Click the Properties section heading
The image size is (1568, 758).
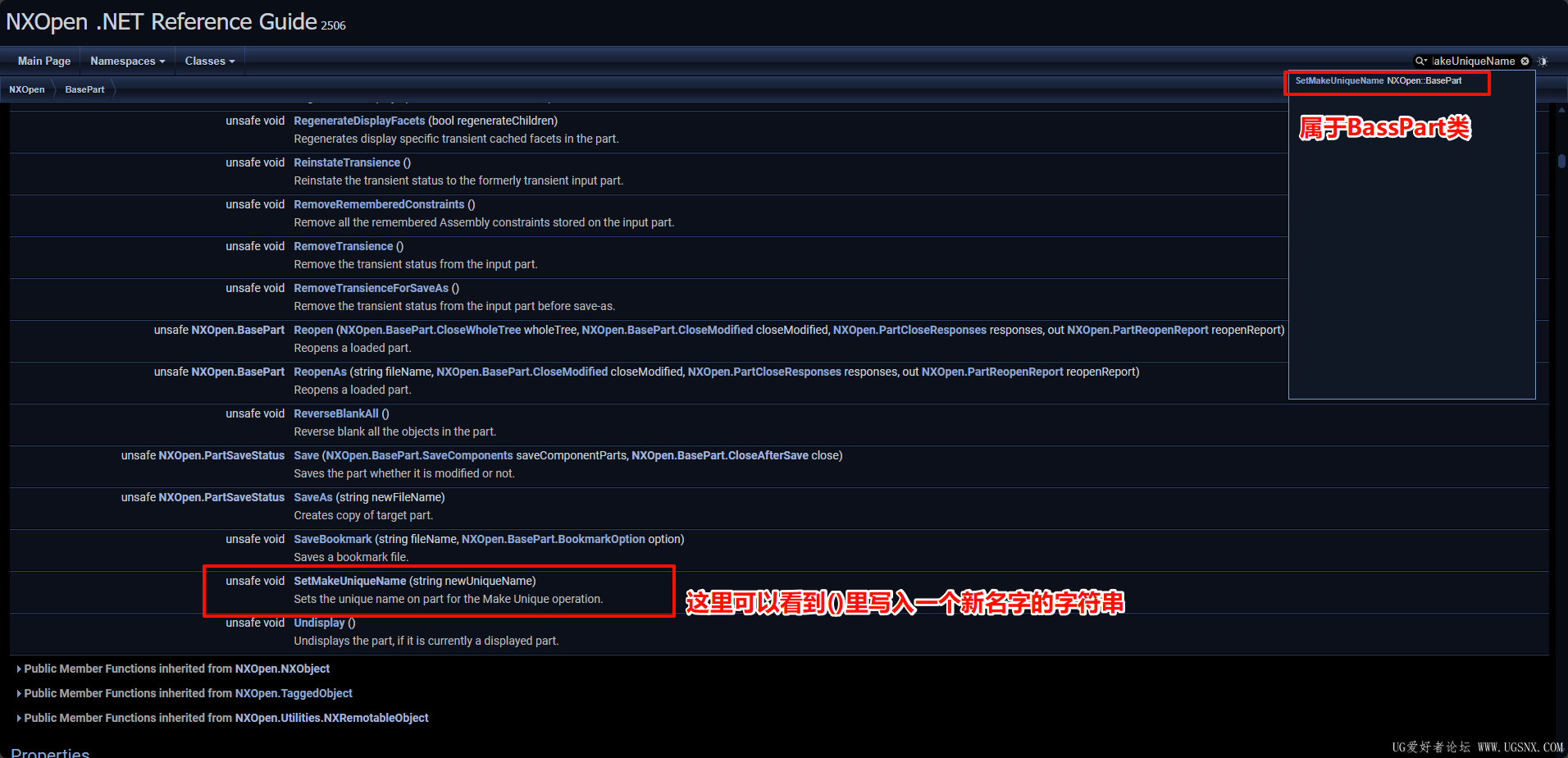pyautogui.click(x=50, y=752)
